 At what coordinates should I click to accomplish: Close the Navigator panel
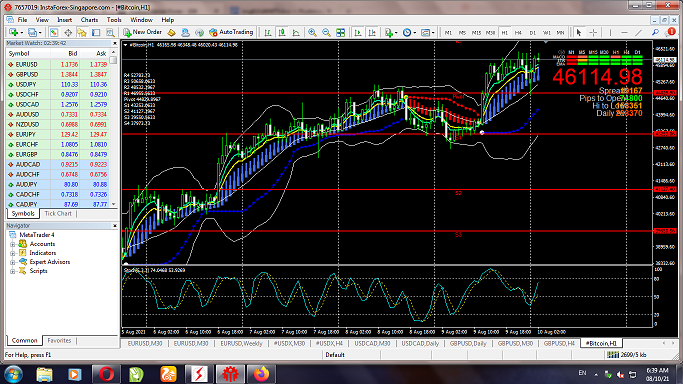point(115,226)
